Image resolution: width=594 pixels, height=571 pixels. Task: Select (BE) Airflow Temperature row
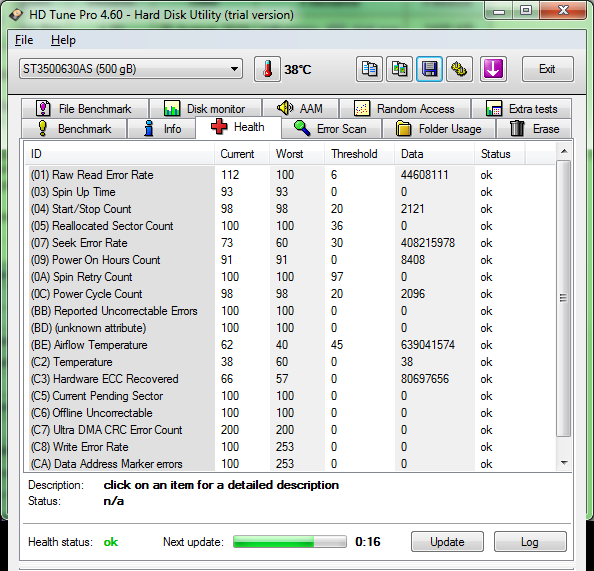coord(290,345)
